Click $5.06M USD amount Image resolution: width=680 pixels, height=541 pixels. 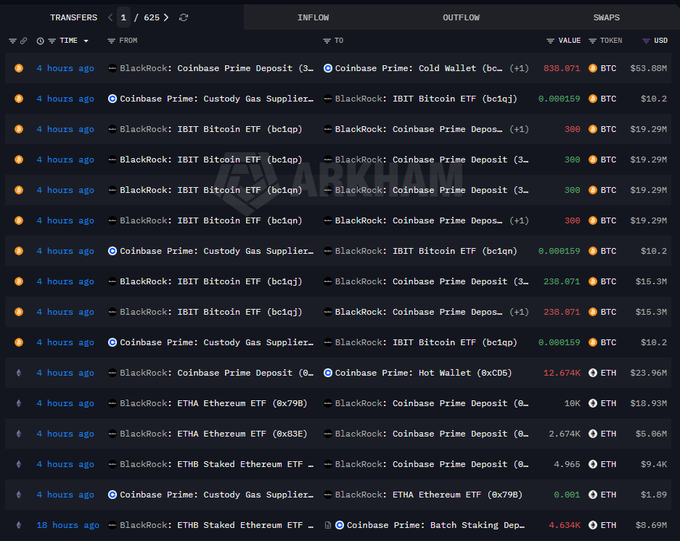[651, 434]
